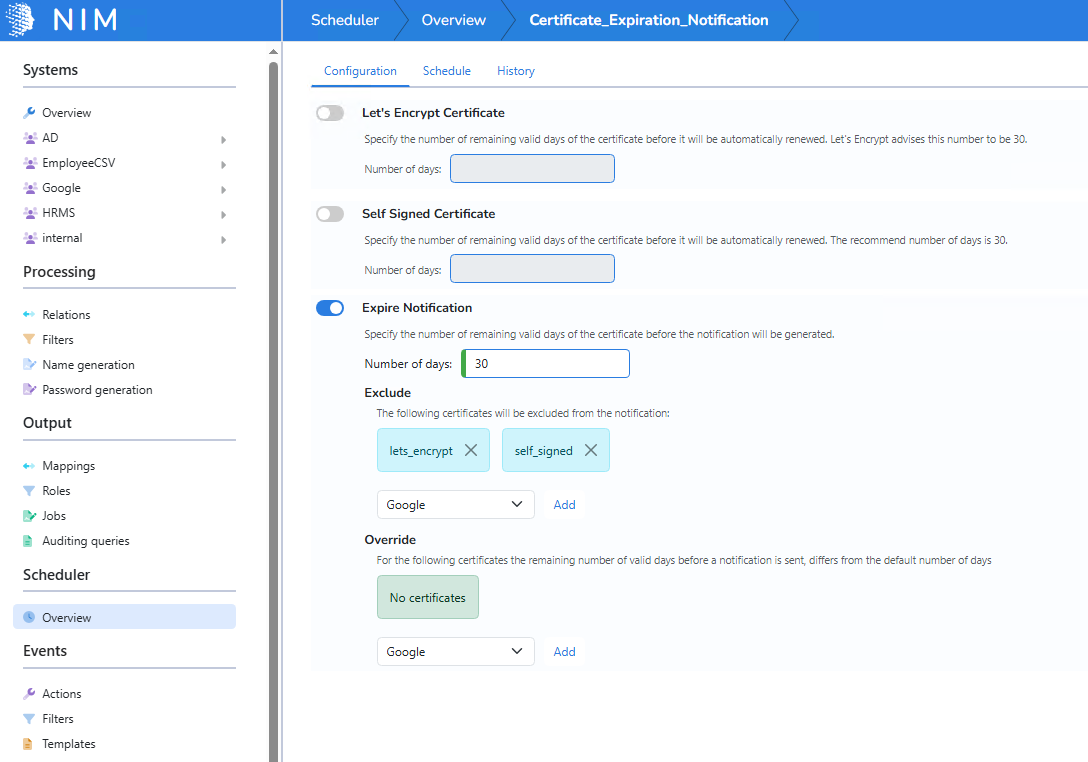Click the Jobs icon in Output

coord(29,516)
